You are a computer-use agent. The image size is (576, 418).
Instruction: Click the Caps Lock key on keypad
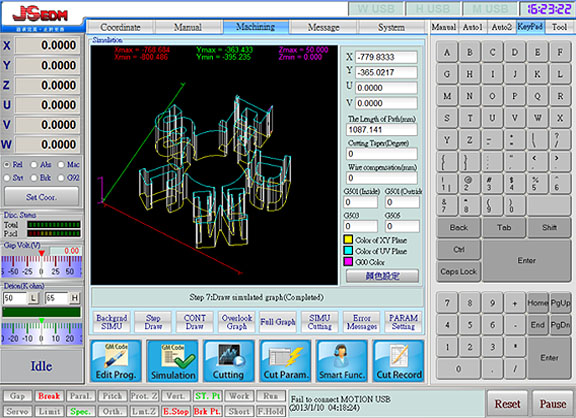458,271
